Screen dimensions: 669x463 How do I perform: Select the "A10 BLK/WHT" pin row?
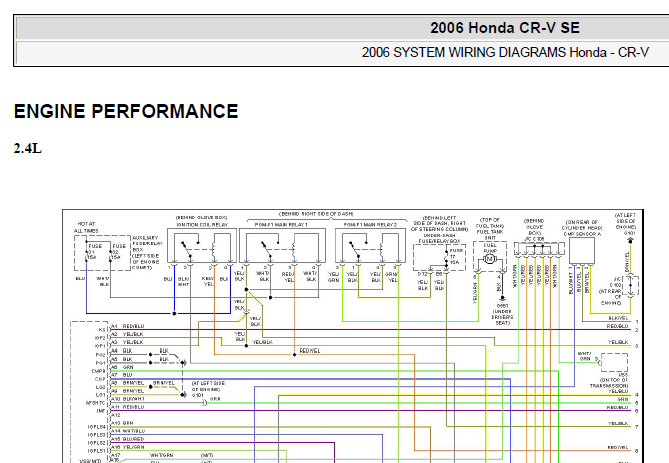tap(128, 399)
